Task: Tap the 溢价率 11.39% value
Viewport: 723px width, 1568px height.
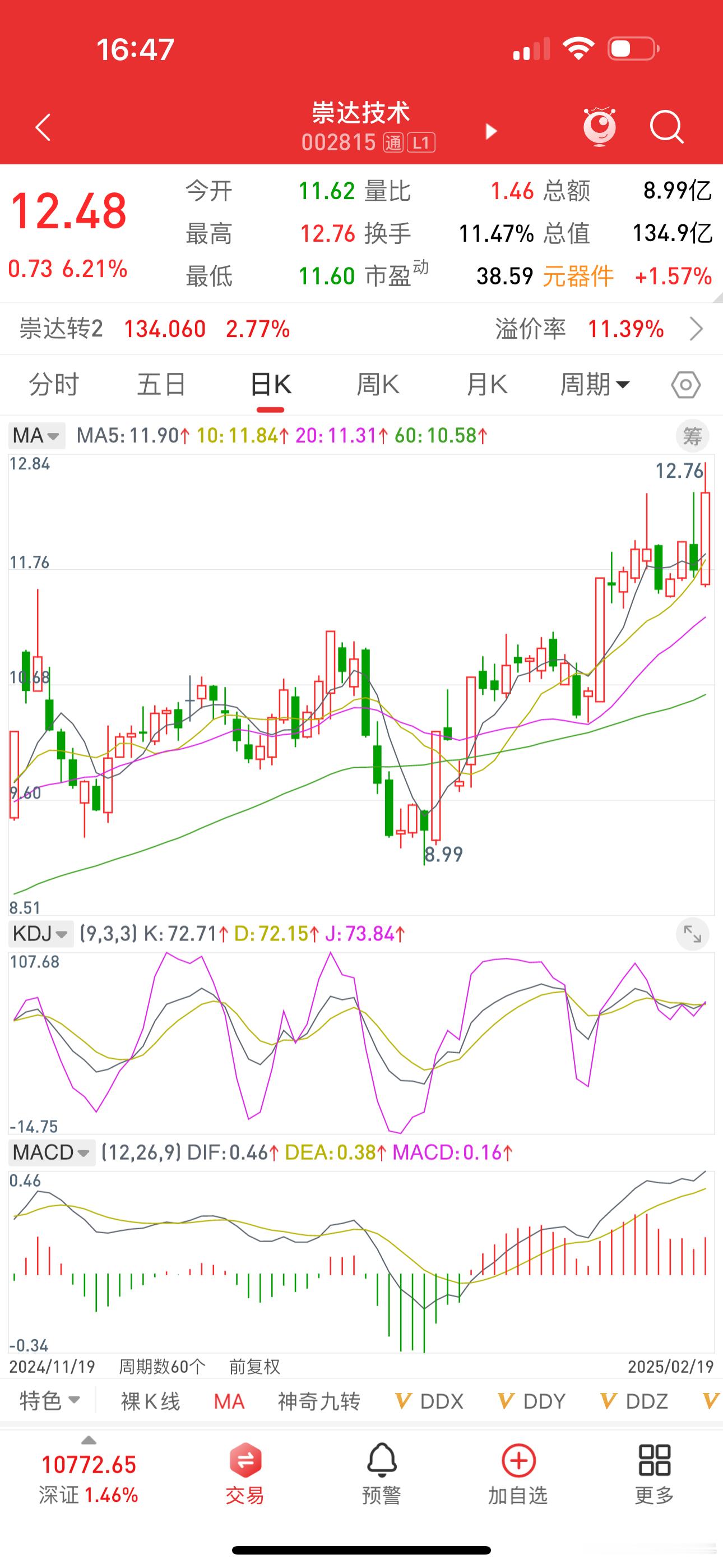Action: (625, 329)
